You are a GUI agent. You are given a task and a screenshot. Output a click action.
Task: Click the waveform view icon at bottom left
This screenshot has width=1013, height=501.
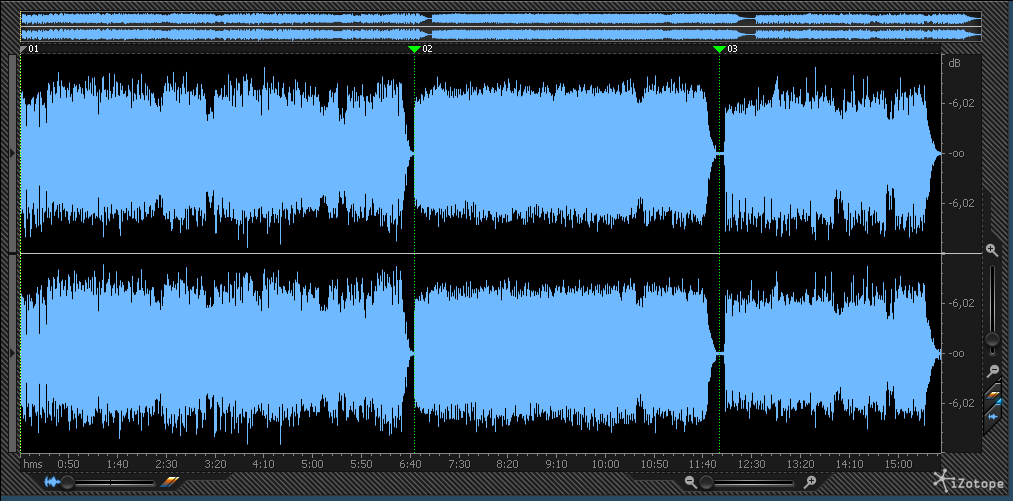(51, 482)
